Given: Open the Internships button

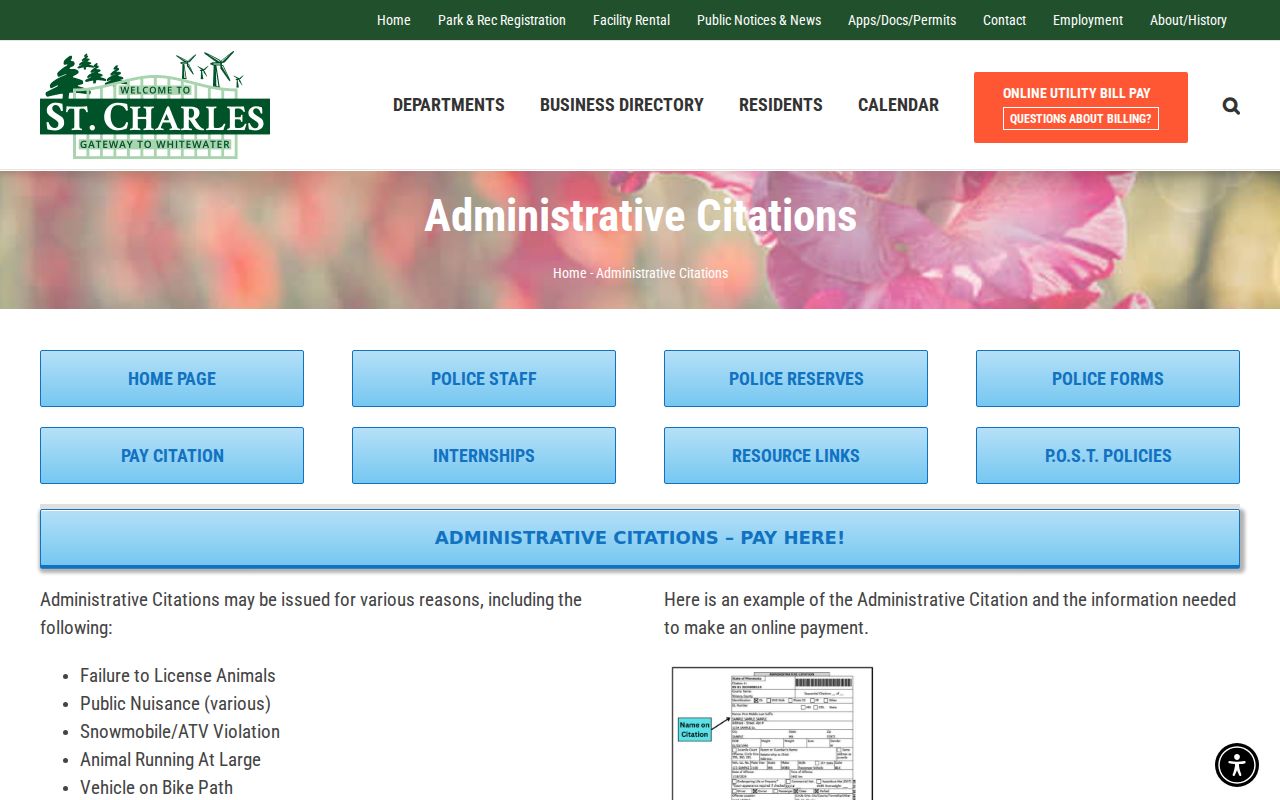Looking at the screenshot, I should [x=484, y=456].
